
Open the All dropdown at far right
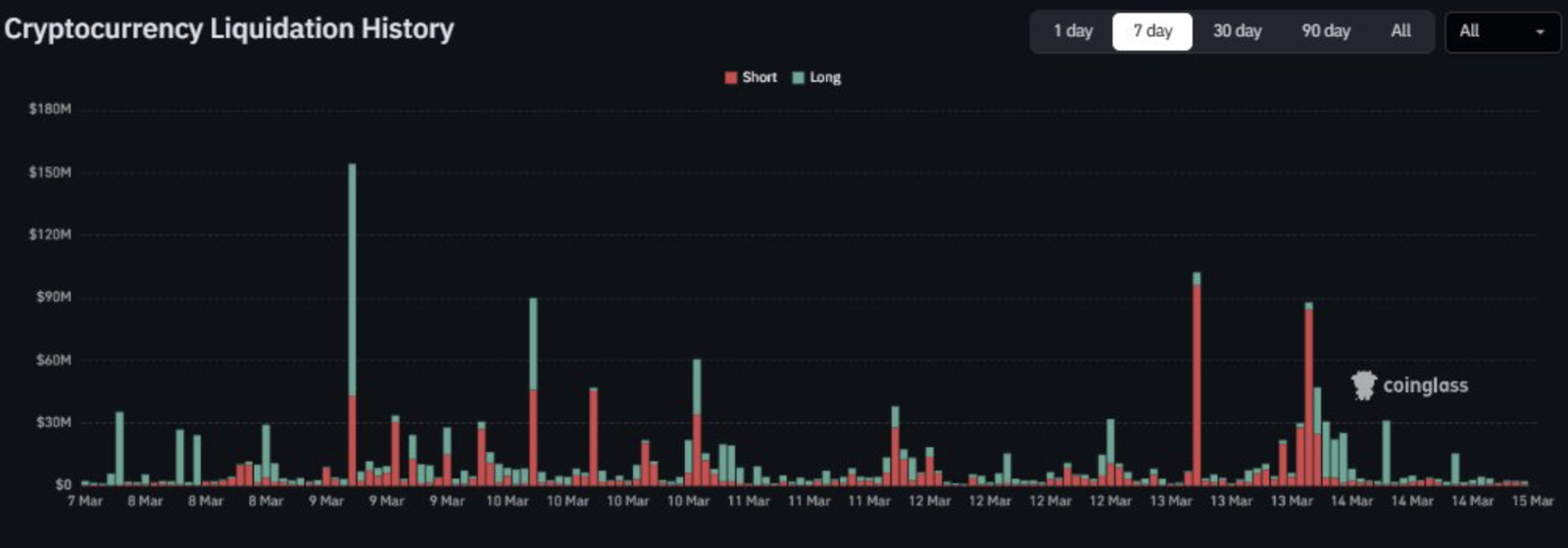[1502, 31]
